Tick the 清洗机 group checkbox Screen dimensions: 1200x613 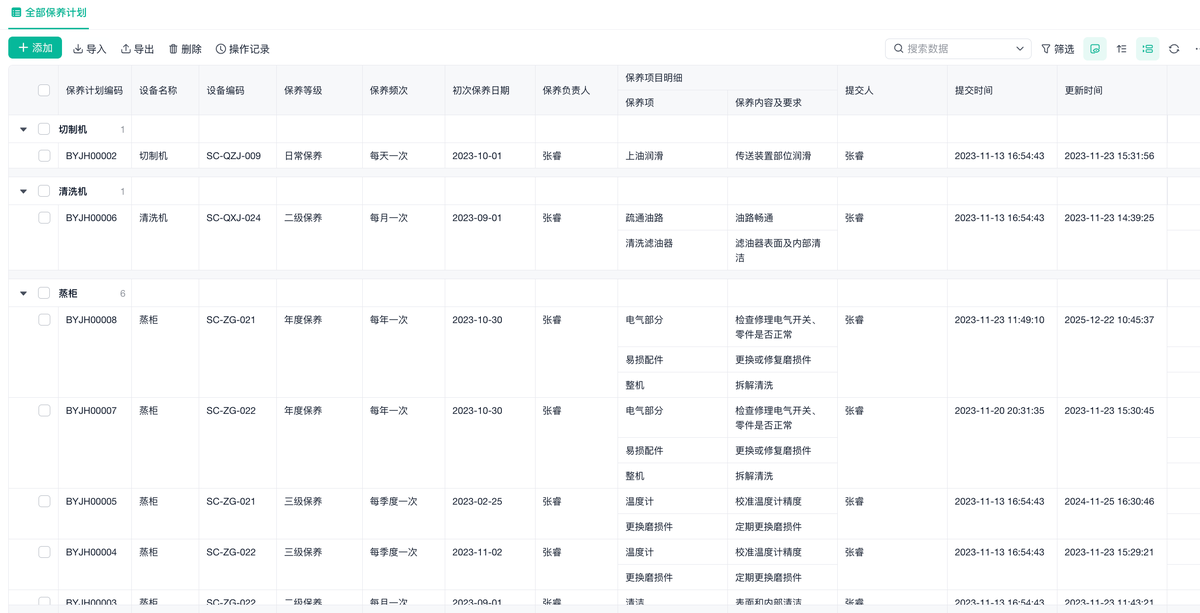(44, 191)
